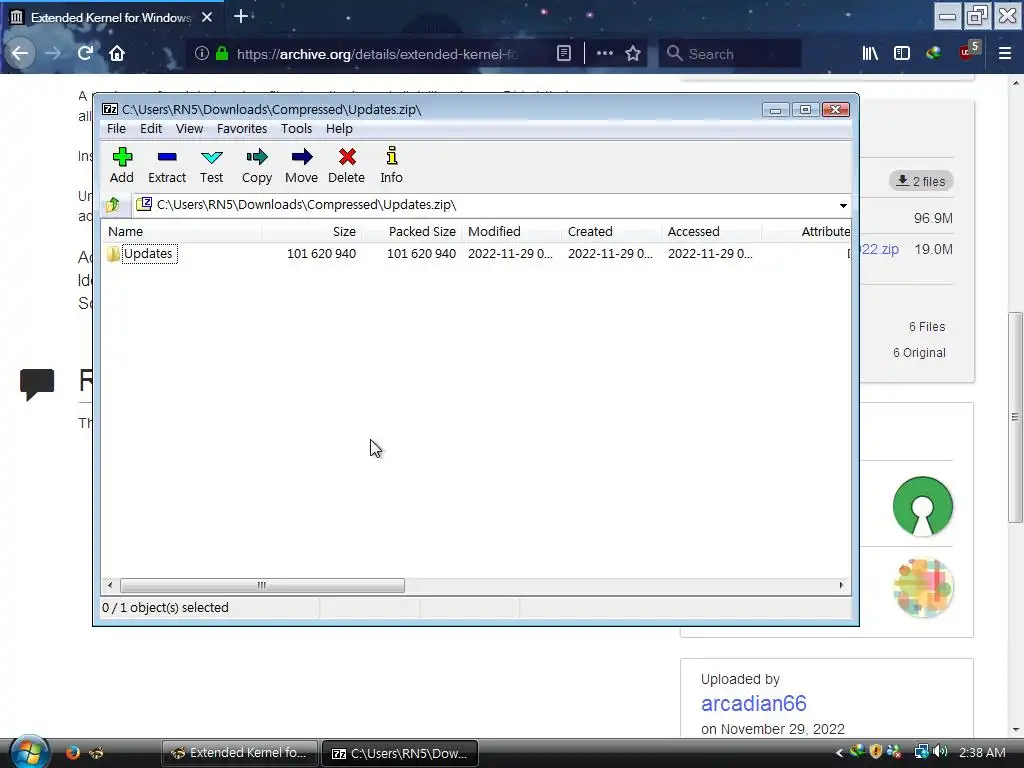This screenshot has width=1024, height=768.
Task: Select the Updates folder row
Action: point(475,253)
